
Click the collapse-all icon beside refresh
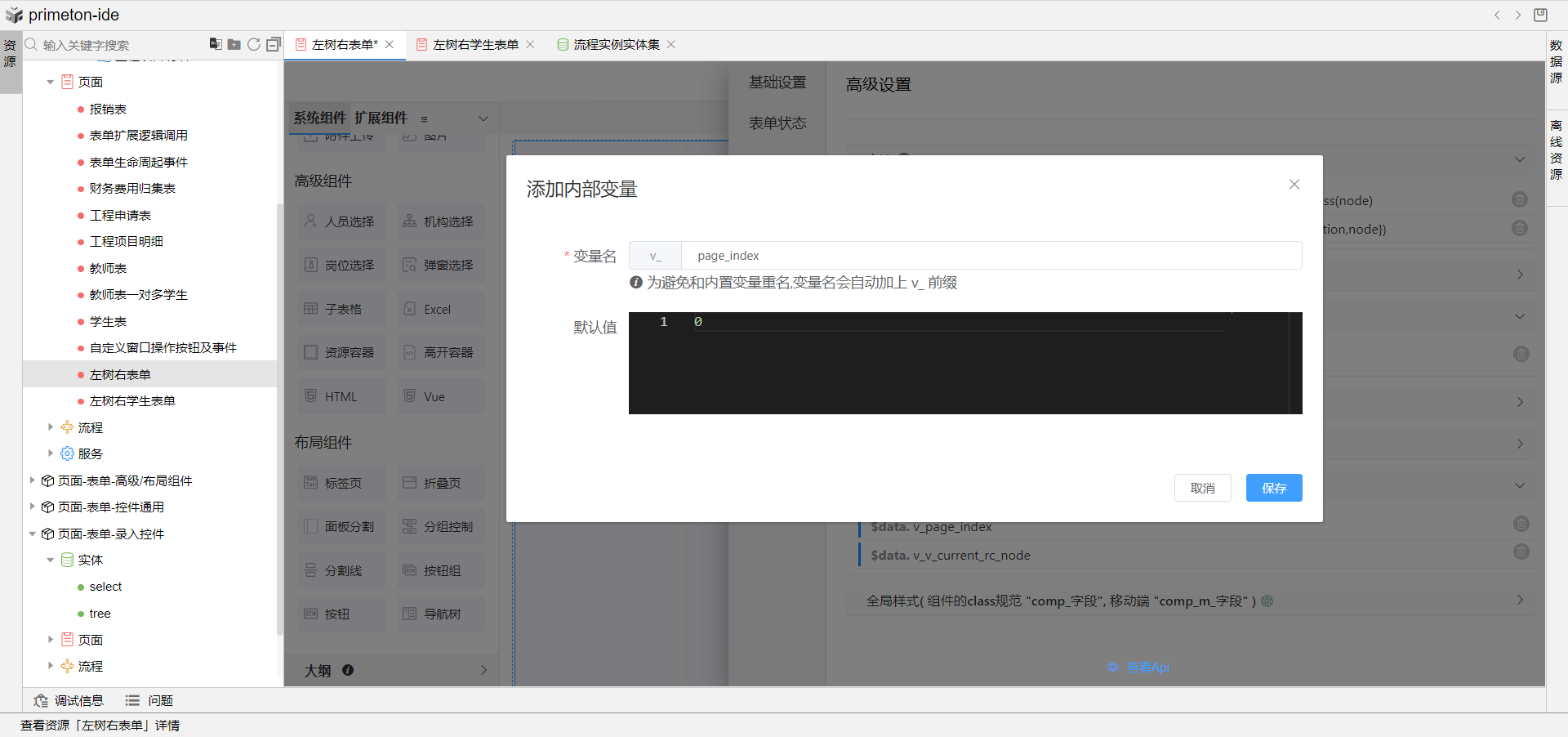coord(274,44)
